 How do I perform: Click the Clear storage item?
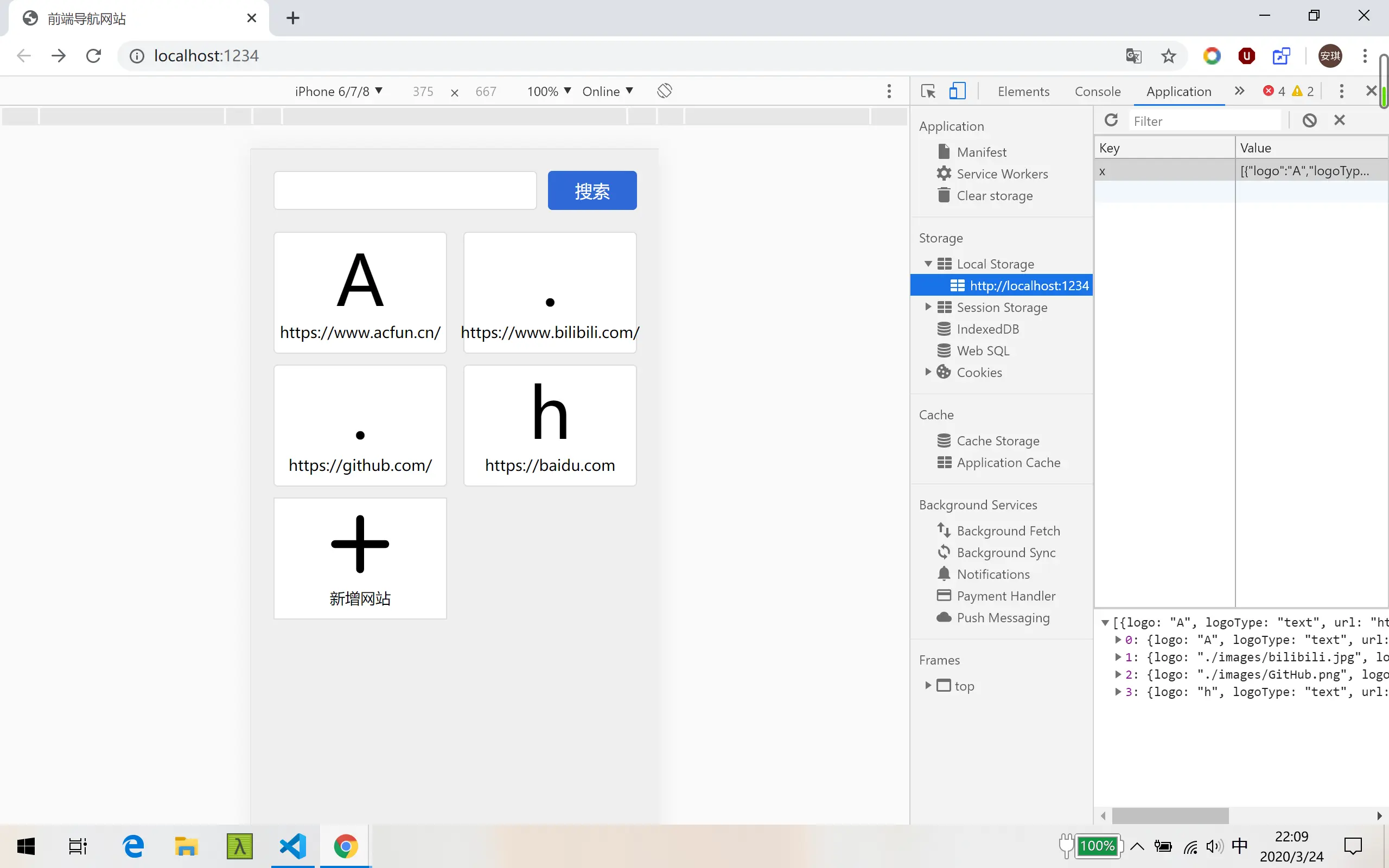click(994, 196)
